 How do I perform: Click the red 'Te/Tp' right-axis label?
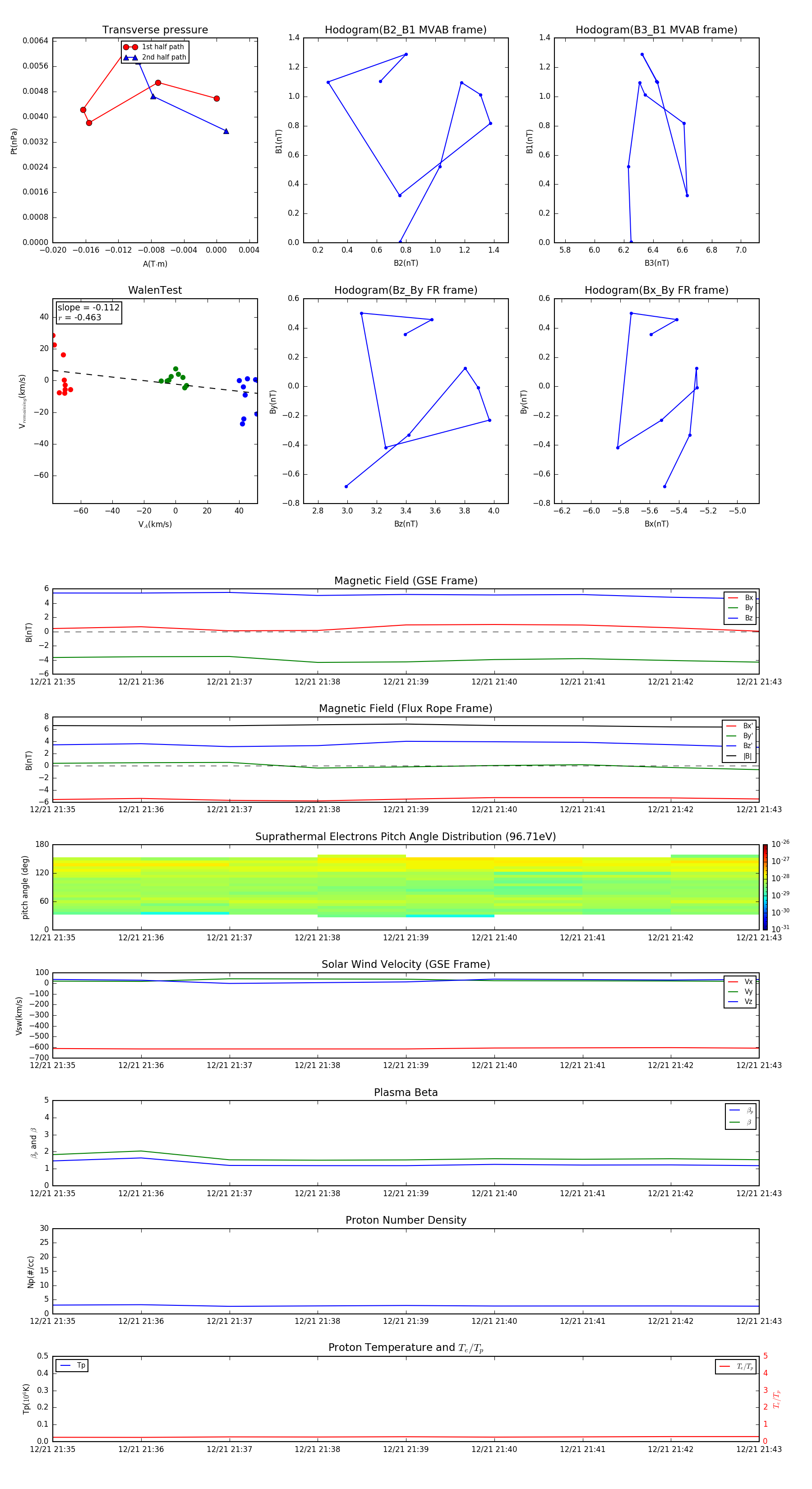tap(776, 1399)
